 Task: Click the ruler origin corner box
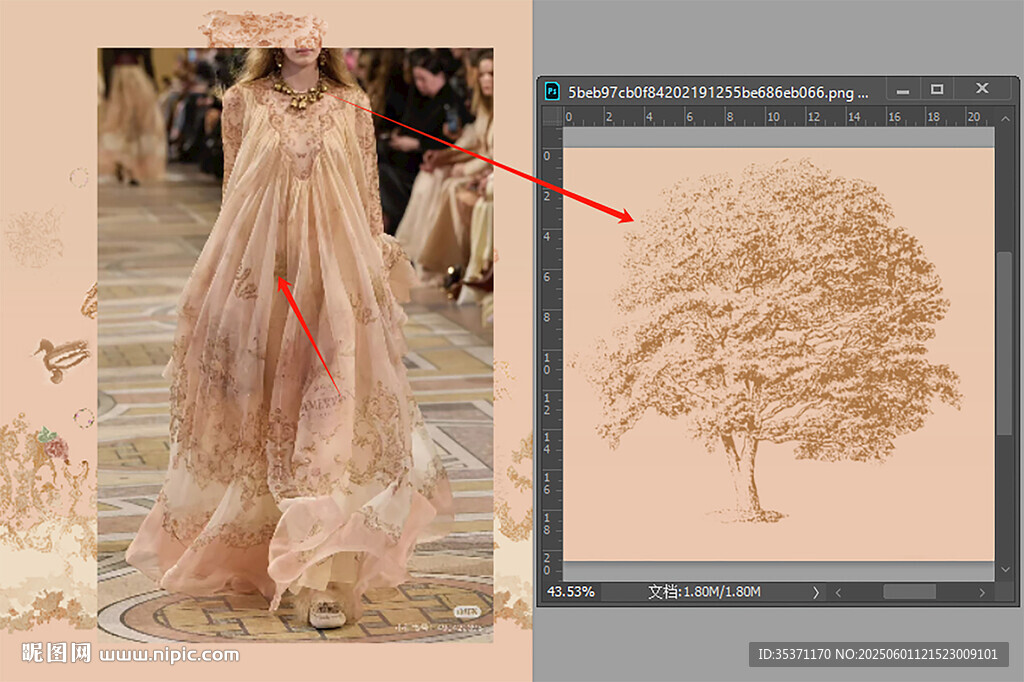tap(551, 117)
